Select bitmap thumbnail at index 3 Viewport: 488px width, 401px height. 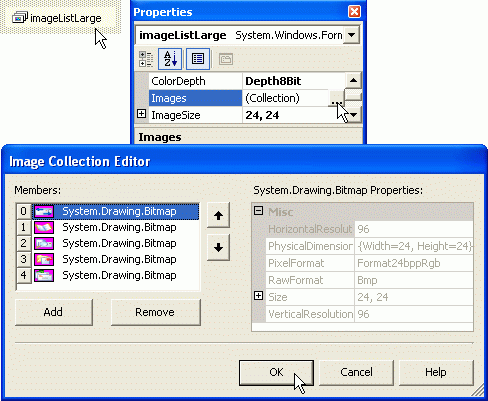click(44, 259)
